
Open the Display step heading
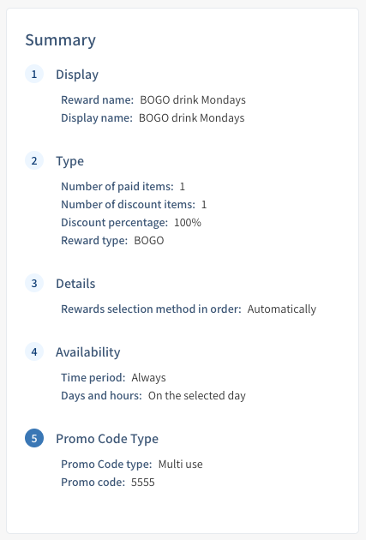pos(77,74)
